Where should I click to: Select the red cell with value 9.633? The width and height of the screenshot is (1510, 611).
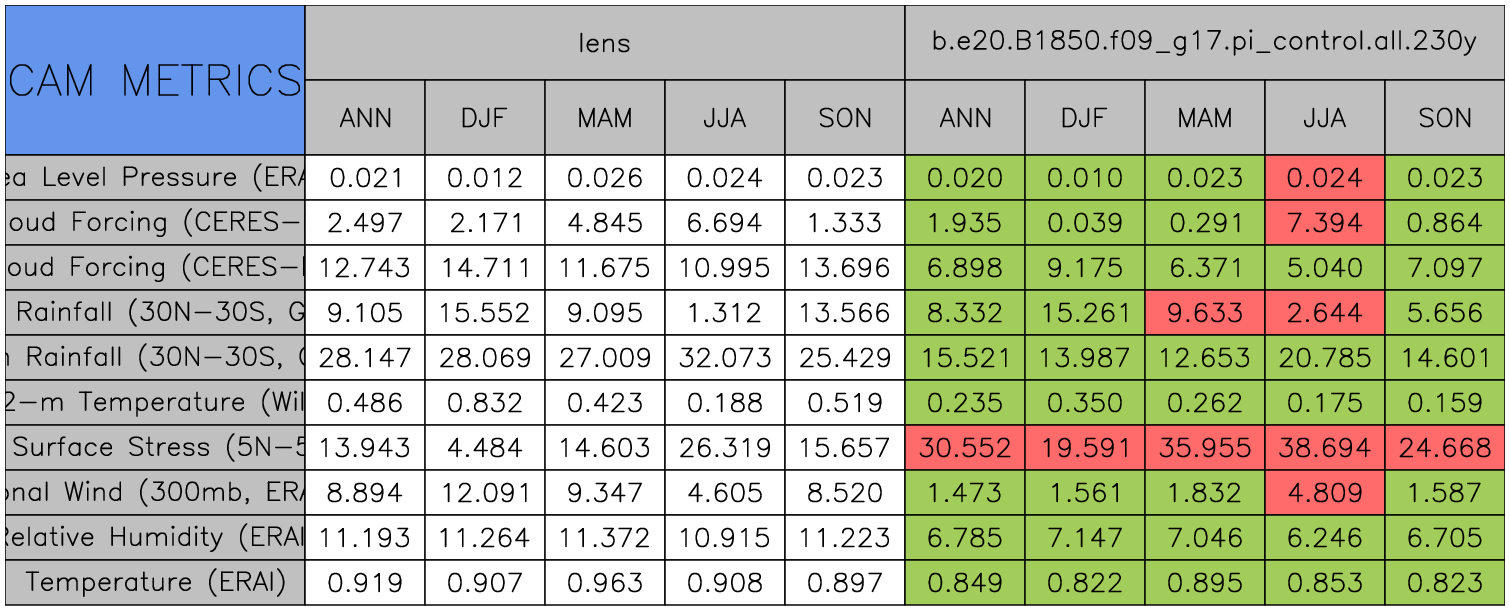click(x=1204, y=313)
